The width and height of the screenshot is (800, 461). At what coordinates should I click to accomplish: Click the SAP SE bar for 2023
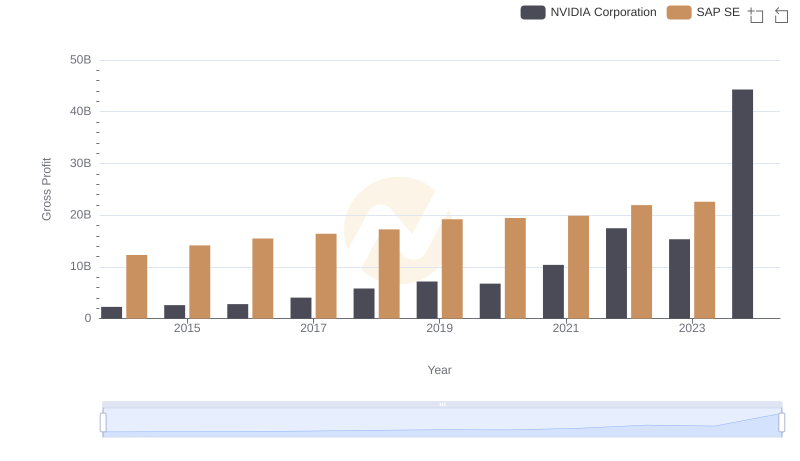coord(704,260)
